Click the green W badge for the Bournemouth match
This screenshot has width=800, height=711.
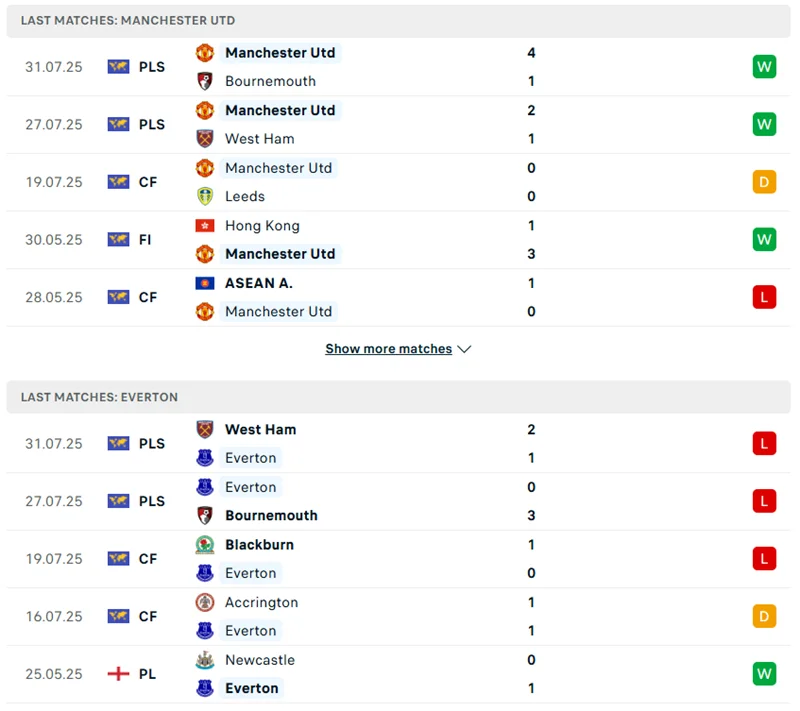764,67
